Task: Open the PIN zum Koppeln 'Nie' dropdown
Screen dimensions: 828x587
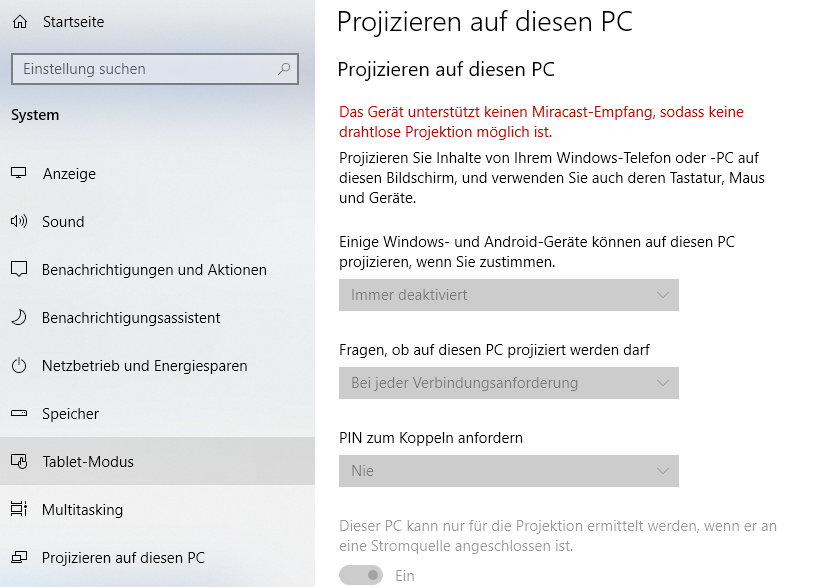Action: click(x=509, y=471)
